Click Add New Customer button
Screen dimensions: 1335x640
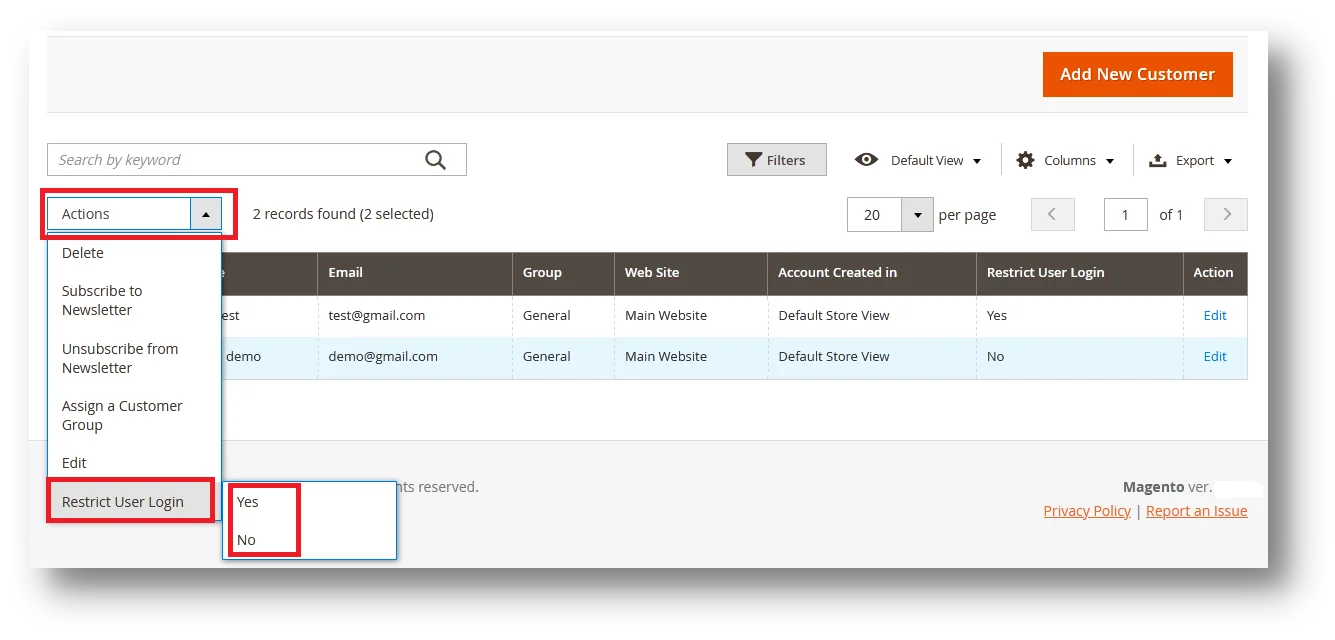click(x=1137, y=74)
